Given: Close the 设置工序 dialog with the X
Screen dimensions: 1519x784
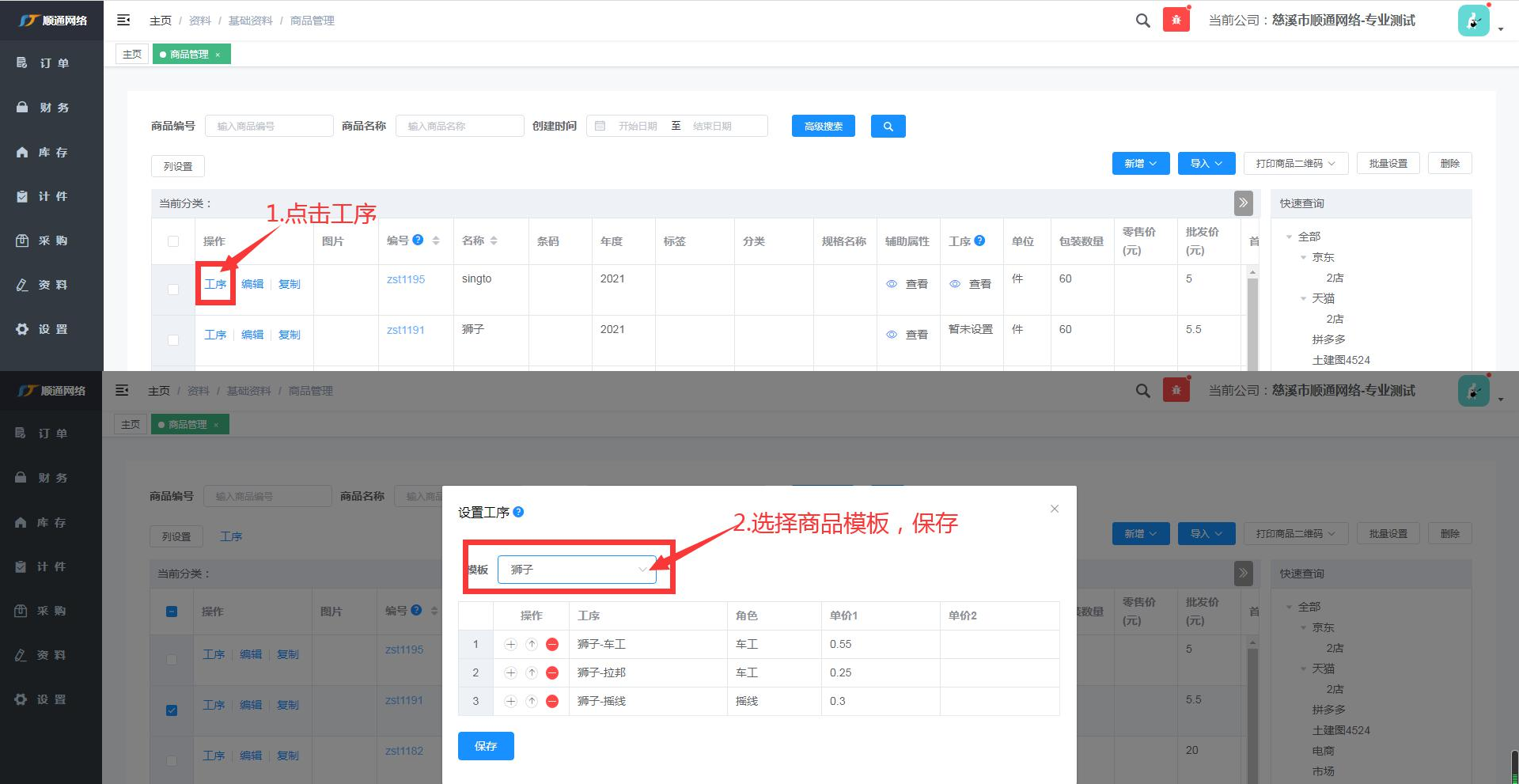Looking at the screenshot, I should point(1054,509).
